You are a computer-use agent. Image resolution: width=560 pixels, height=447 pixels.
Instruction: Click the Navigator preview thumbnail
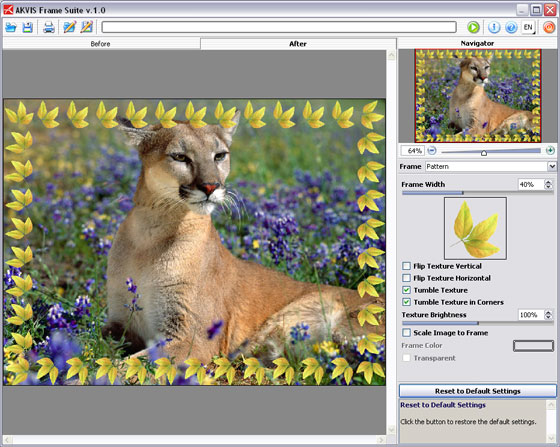click(478, 96)
